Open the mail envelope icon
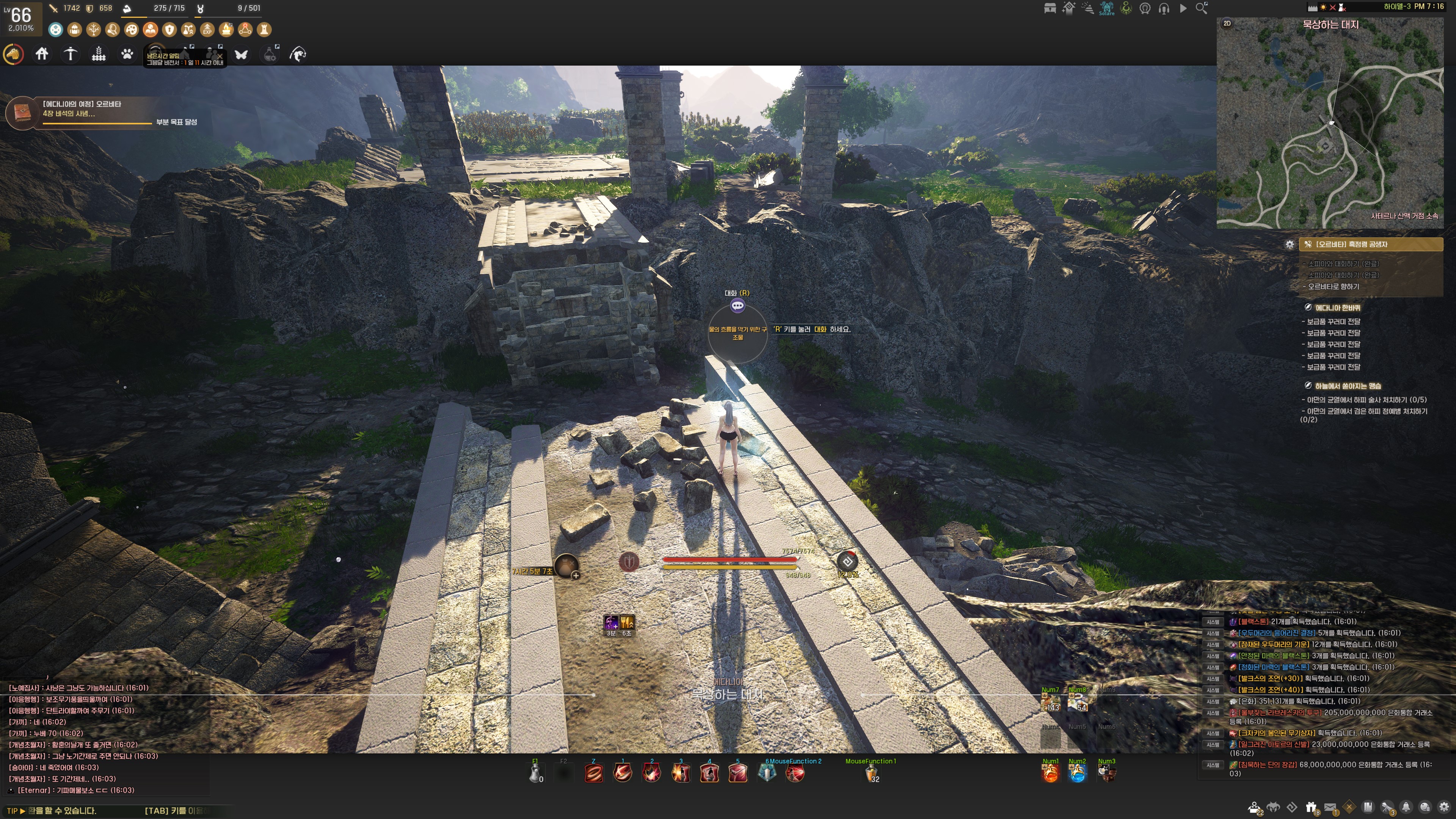Viewport: 1456px width, 819px height. pyautogui.click(x=1330, y=807)
